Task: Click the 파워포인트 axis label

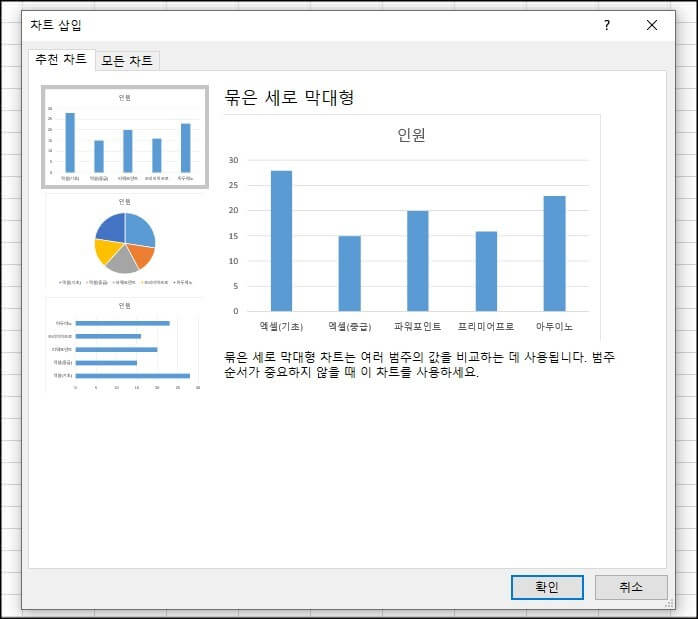Action: pos(418,326)
